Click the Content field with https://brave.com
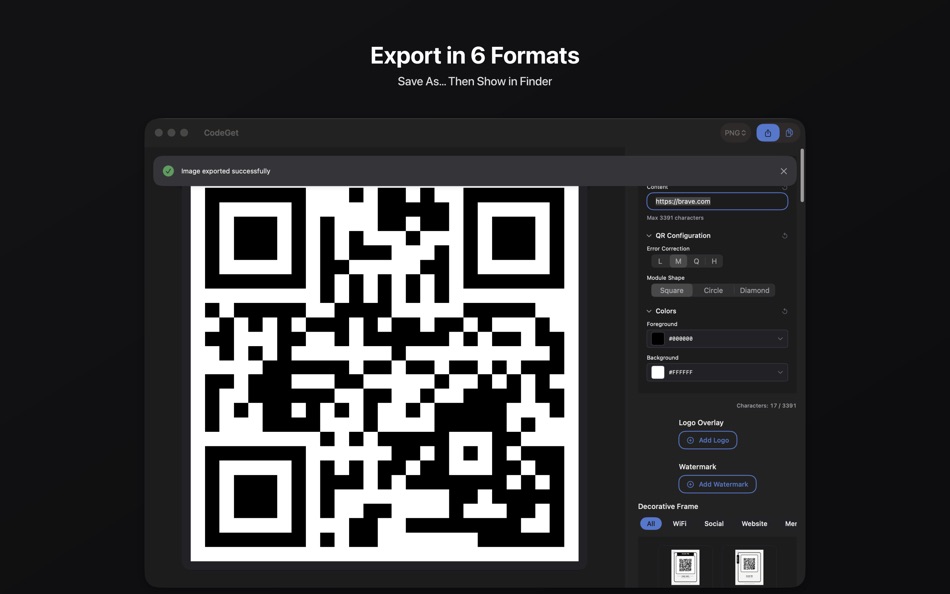Image resolution: width=950 pixels, height=594 pixels. pos(717,201)
